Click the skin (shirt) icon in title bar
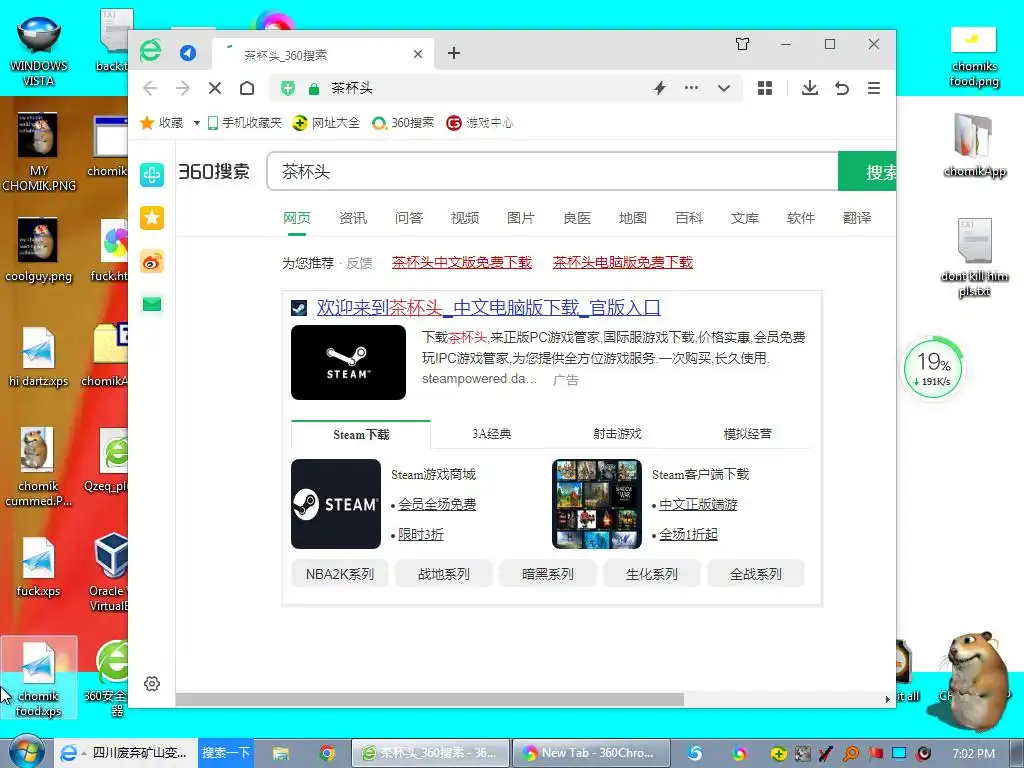The height and width of the screenshot is (768, 1024). pyautogui.click(x=743, y=44)
